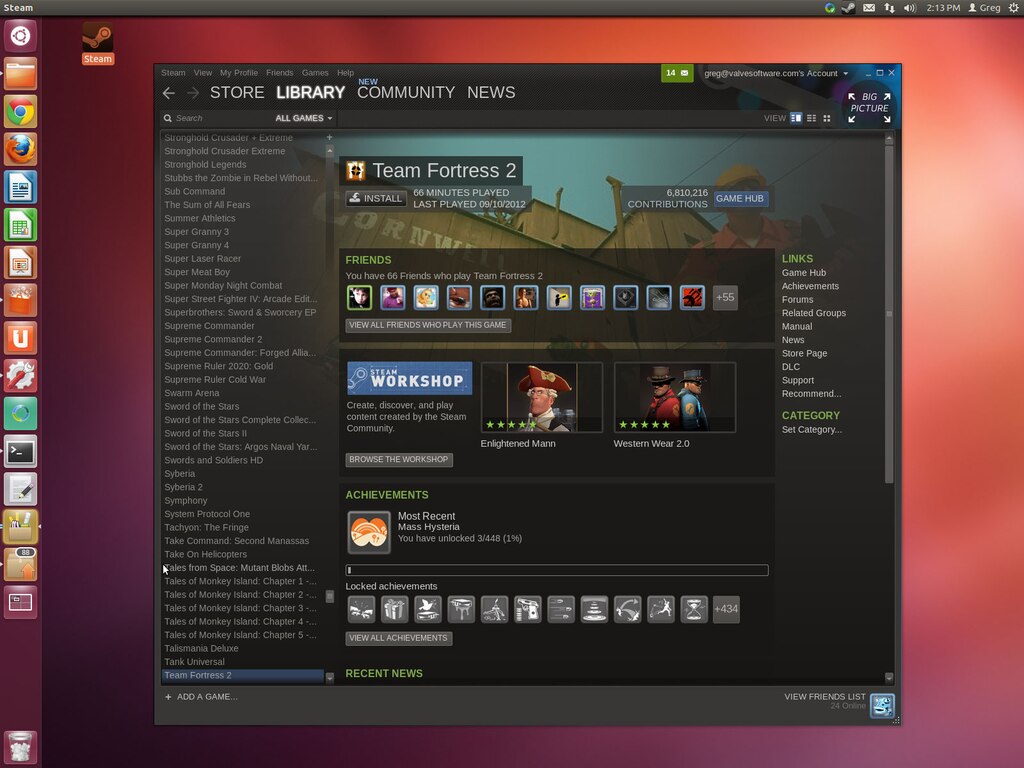This screenshot has width=1024, height=768.
Task: Click the View Friends List icon
Action: [881, 705]
